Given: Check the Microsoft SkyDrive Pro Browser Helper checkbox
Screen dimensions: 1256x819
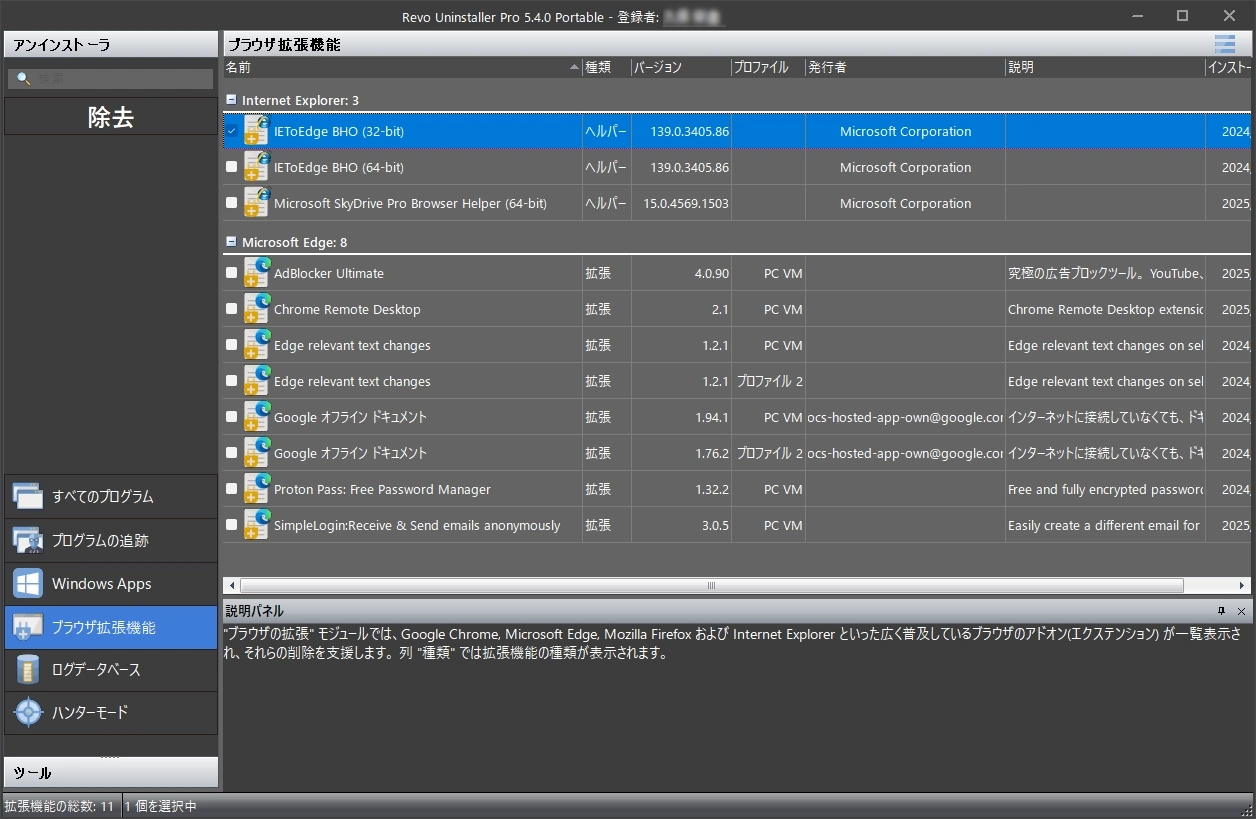Looking at the screenshot, I should [x=232, y=203].
